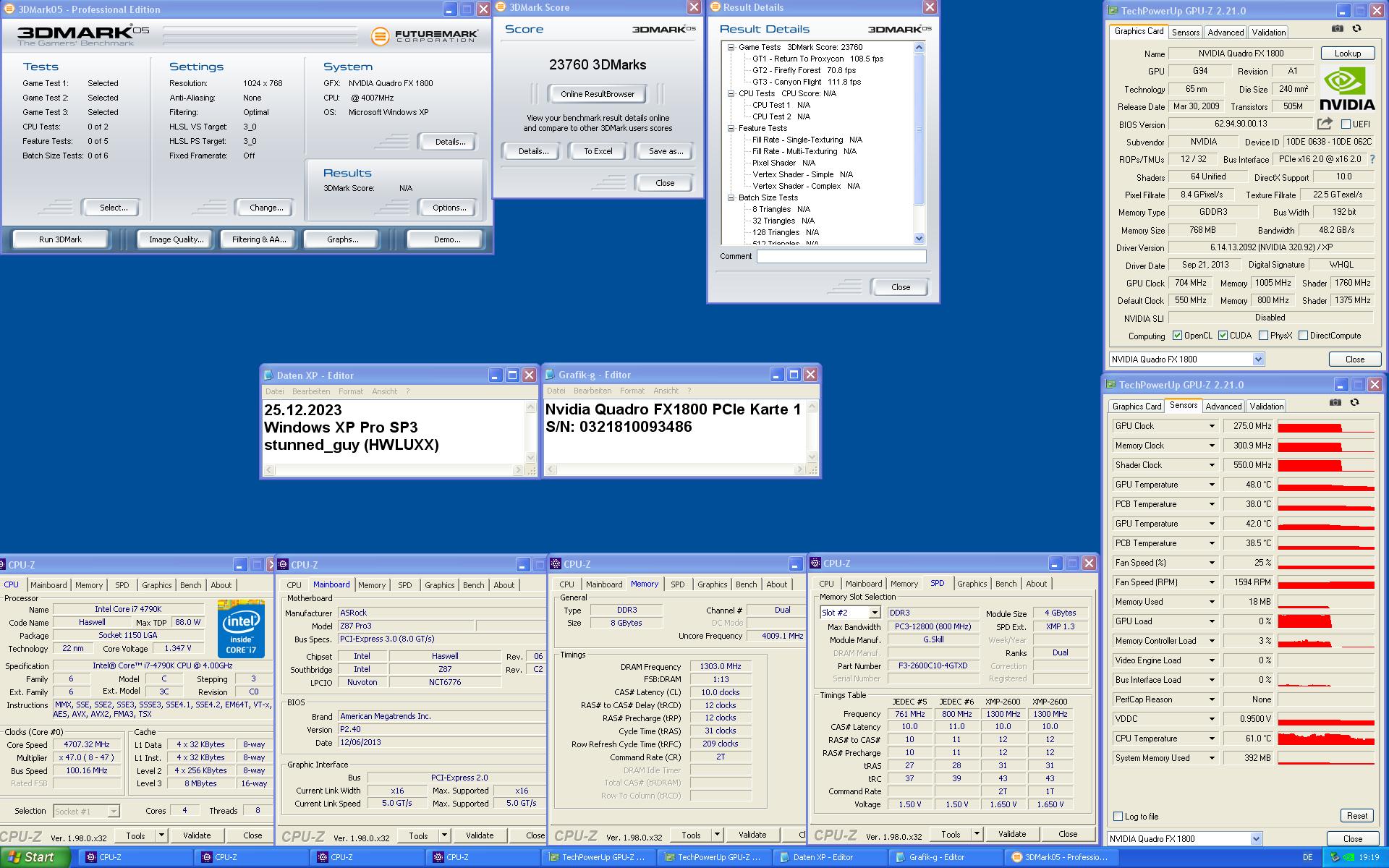Open Bench tab in CPU-Z SPD window

1006,584
